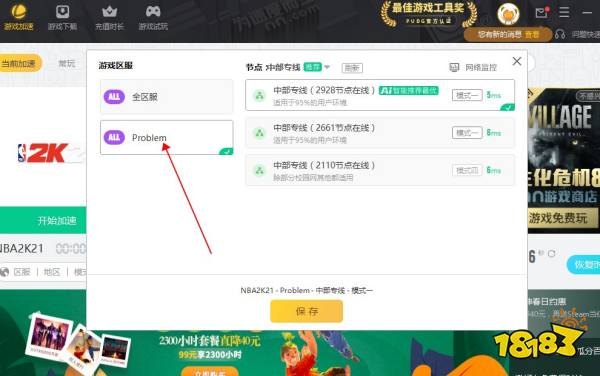600x376 pixels.
Task: Select the node with 2661节点在线
Action: pos(380,133)
